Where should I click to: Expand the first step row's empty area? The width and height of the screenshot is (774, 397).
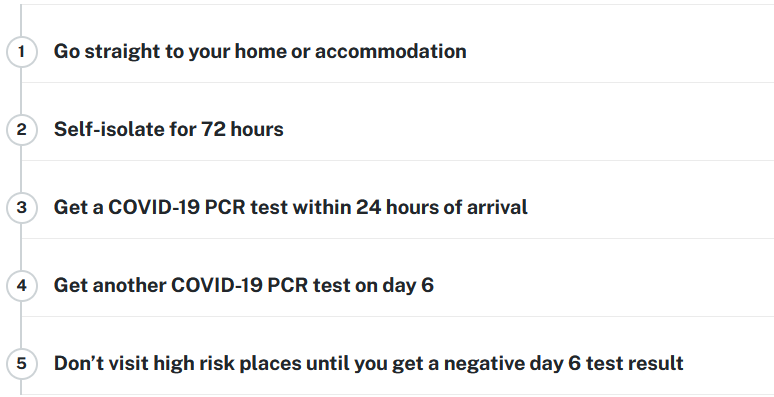620,51
